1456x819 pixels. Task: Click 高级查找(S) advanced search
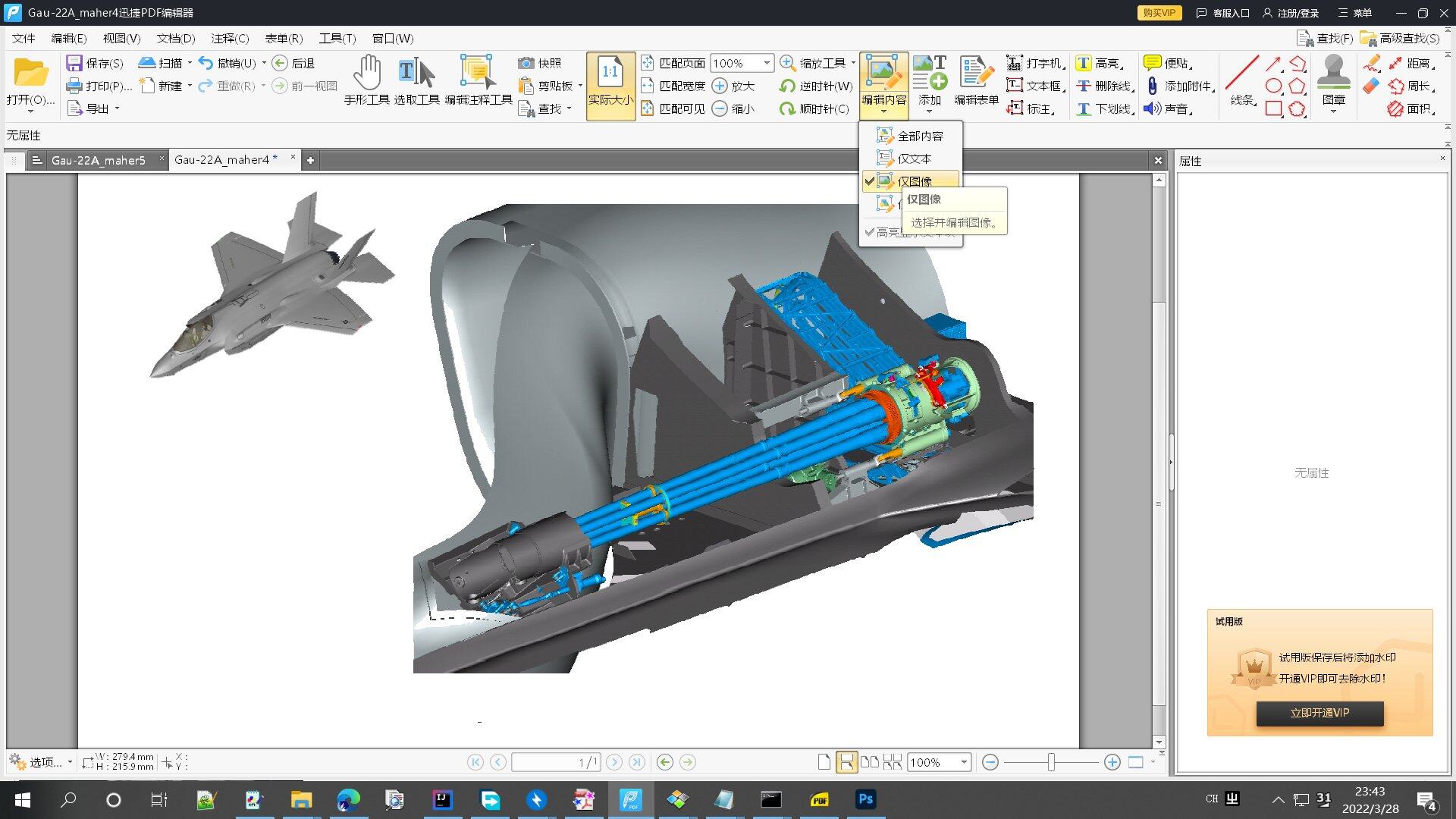pyautogui.click(x=1400, y=38)
